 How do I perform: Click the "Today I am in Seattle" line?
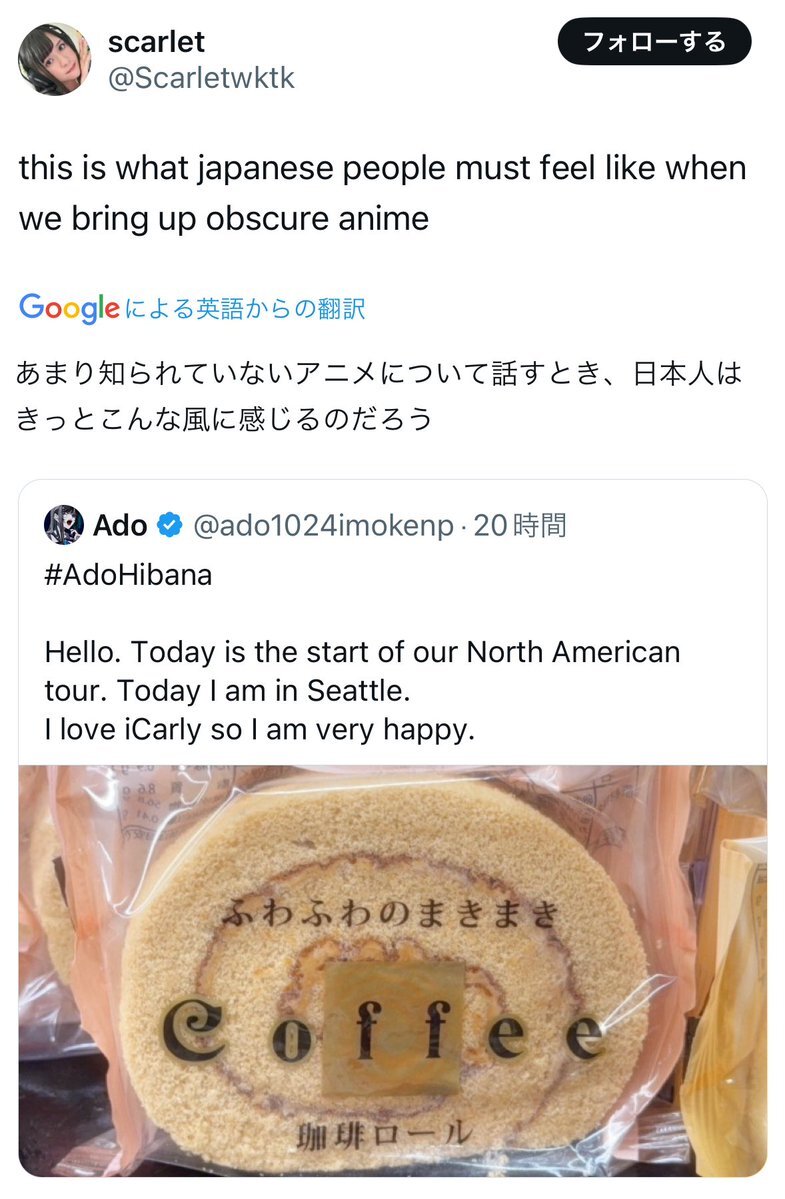264,691
